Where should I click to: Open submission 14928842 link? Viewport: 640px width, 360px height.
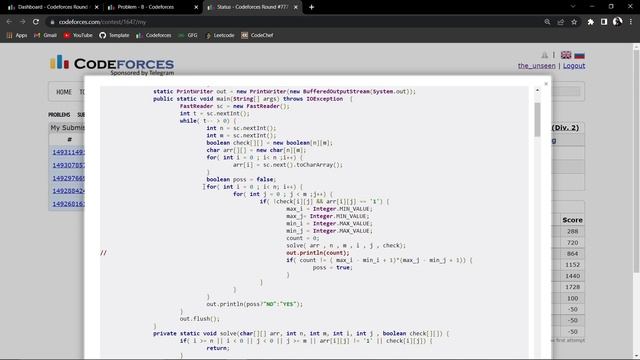point(69,191)
